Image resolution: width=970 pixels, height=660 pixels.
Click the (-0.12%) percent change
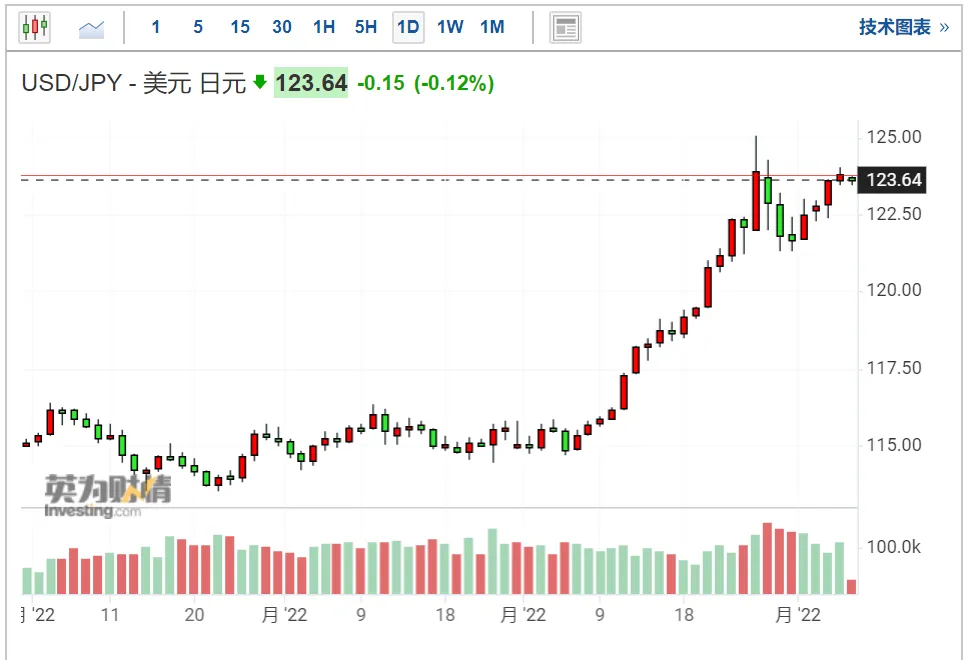pyautogui.click(x=454, y=83)
